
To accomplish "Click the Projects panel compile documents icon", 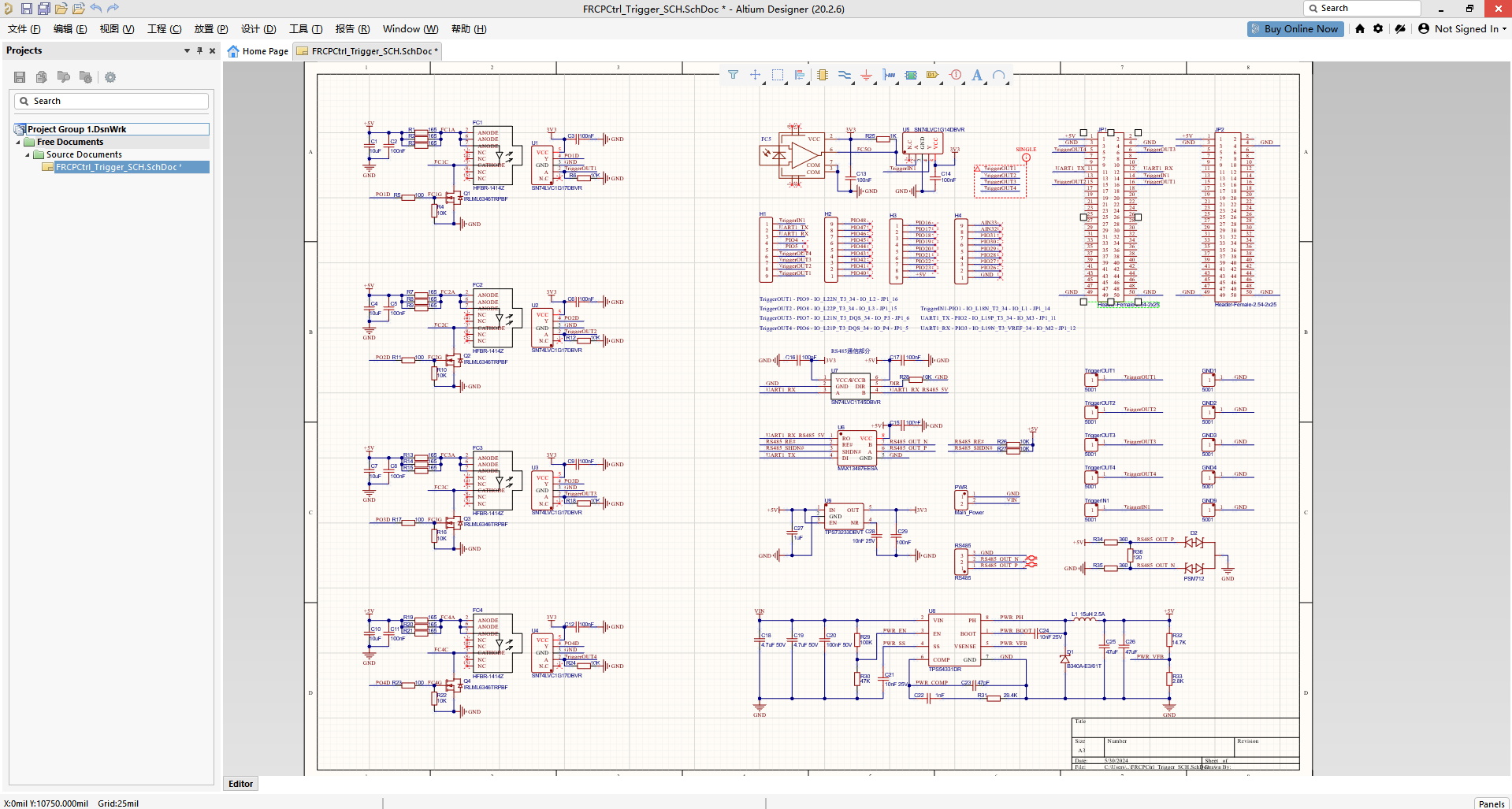I will coord(42,77).
